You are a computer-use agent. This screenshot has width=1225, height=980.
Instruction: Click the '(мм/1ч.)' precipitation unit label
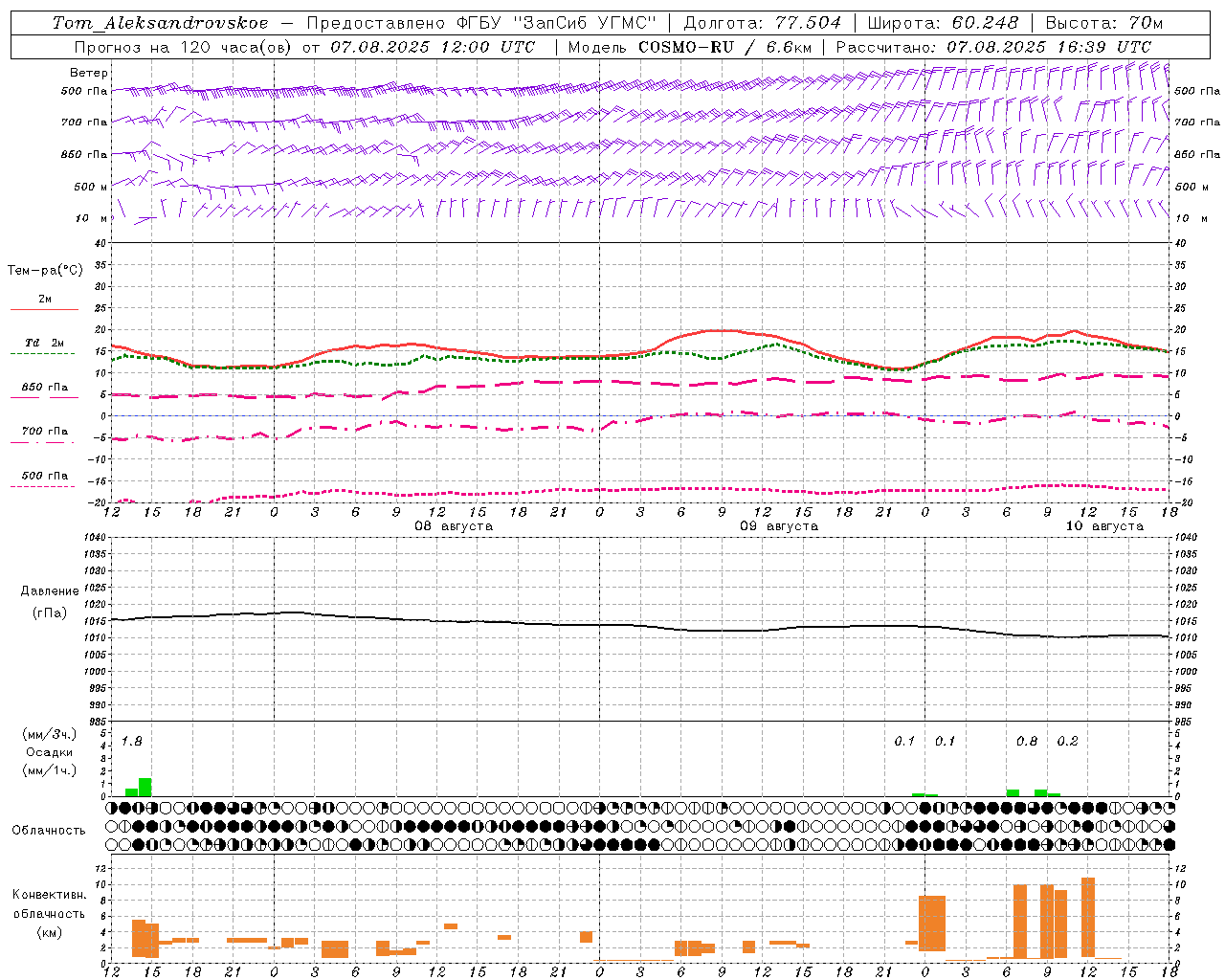[50, 770]
